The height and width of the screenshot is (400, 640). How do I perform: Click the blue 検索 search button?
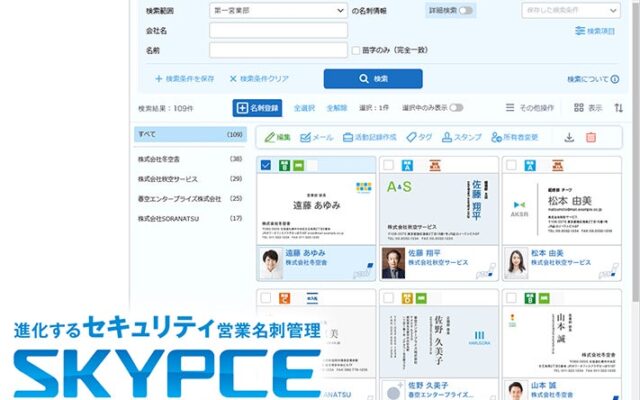tap(373, 79)
